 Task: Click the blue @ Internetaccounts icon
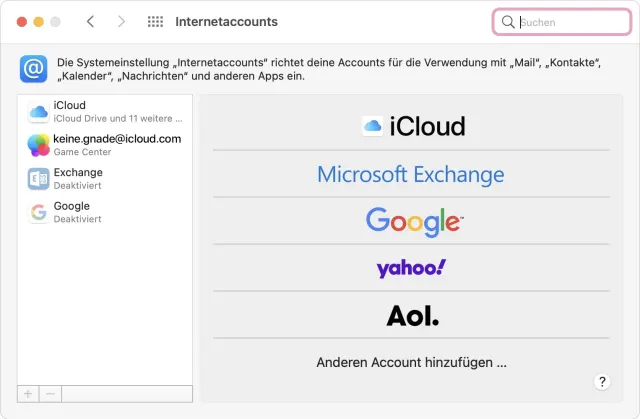[x=33, y=69]
